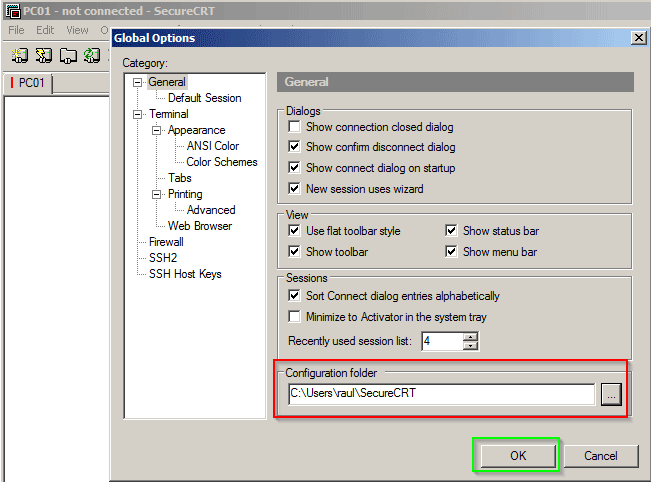
Task: Toggle Minimize to Activator in system tray
Action: 294,317
